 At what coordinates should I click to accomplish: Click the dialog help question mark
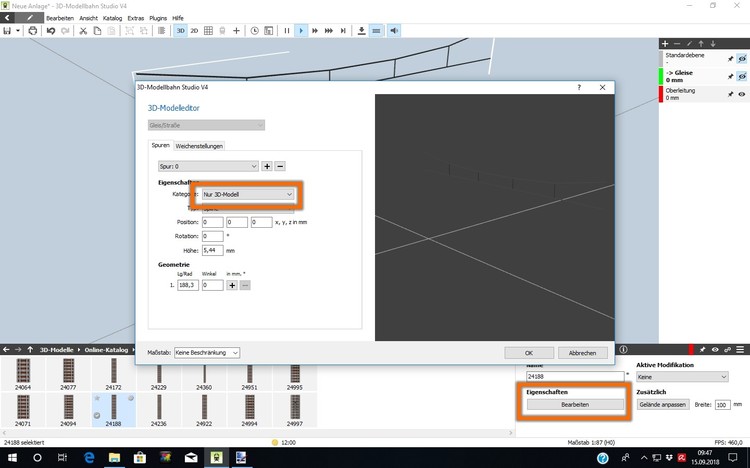click(x=579, y=87)
